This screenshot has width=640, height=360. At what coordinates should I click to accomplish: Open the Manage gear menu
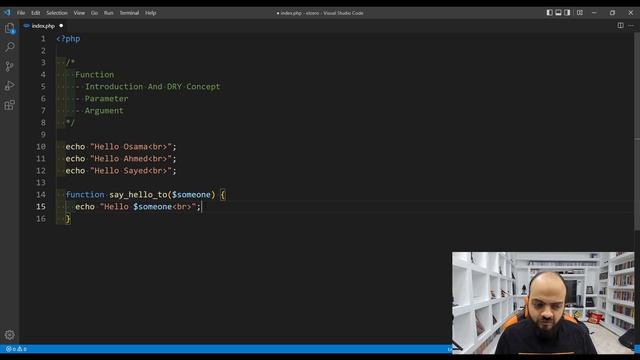(10, 335)
